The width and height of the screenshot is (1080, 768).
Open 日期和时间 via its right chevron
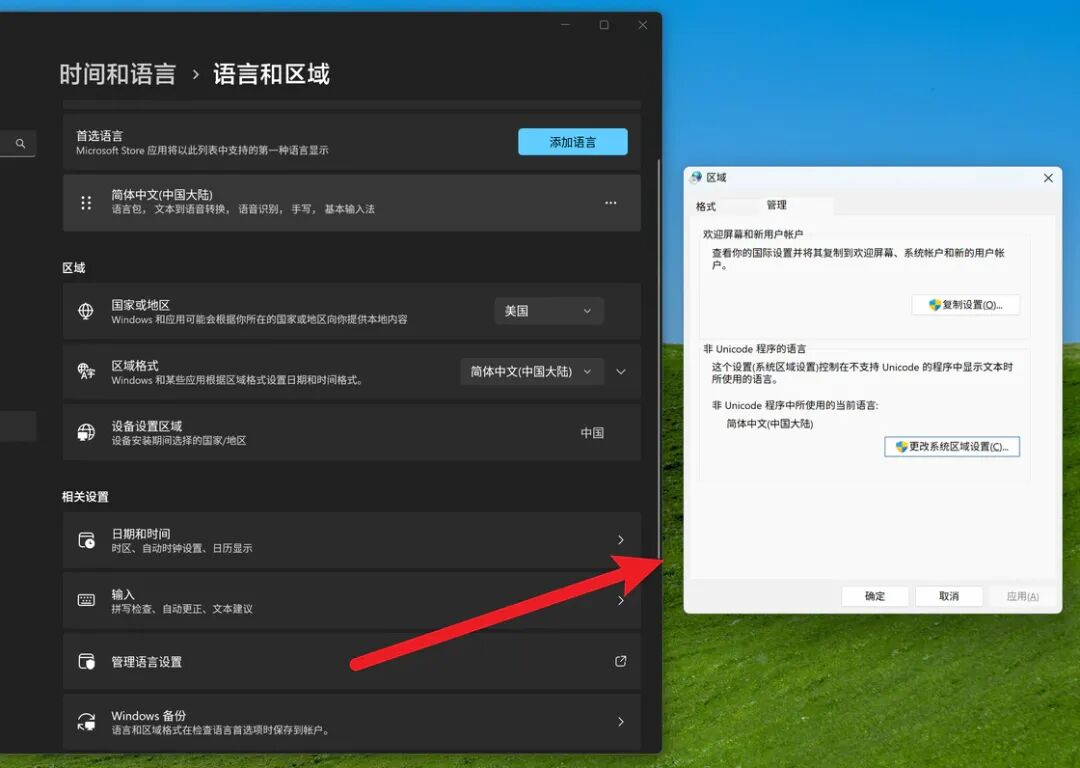[621, 540]
